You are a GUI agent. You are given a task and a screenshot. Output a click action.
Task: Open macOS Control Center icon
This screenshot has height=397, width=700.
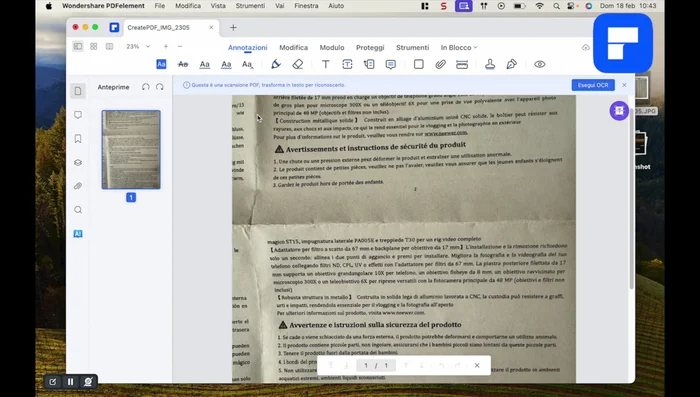(571, 6)
